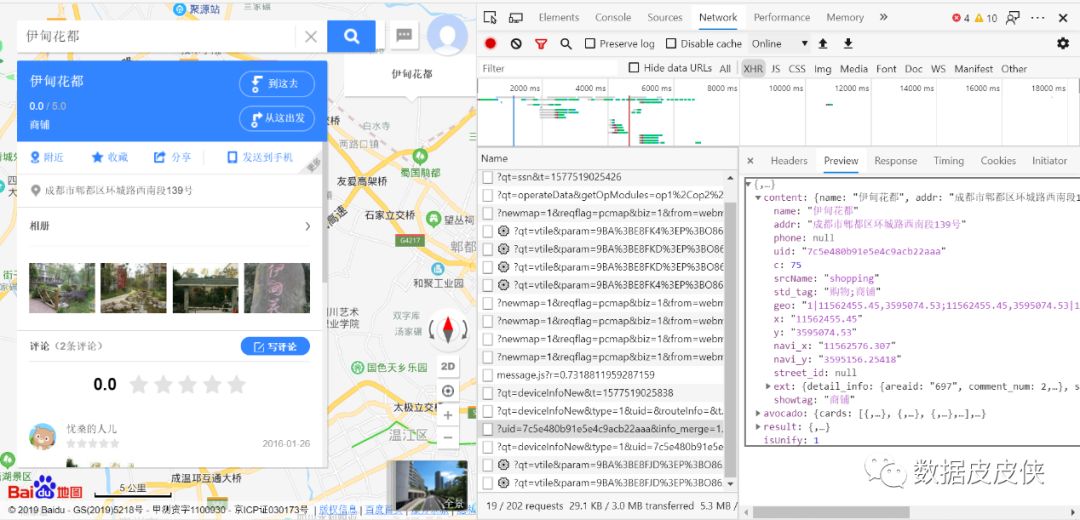Click the import HAR upload arrow
The height and width of the screenshot is (520, 1080).
click(x=822, y=43)
